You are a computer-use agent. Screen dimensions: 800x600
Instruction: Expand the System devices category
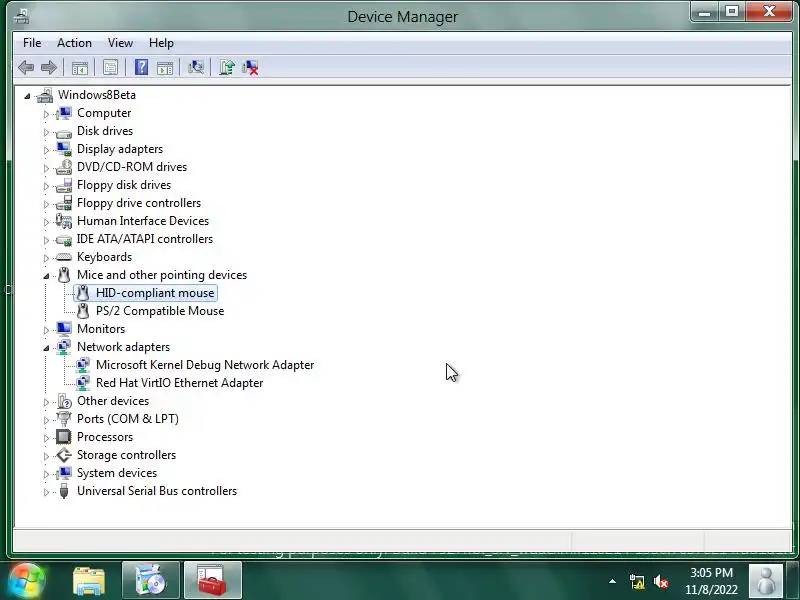point(46,474)
